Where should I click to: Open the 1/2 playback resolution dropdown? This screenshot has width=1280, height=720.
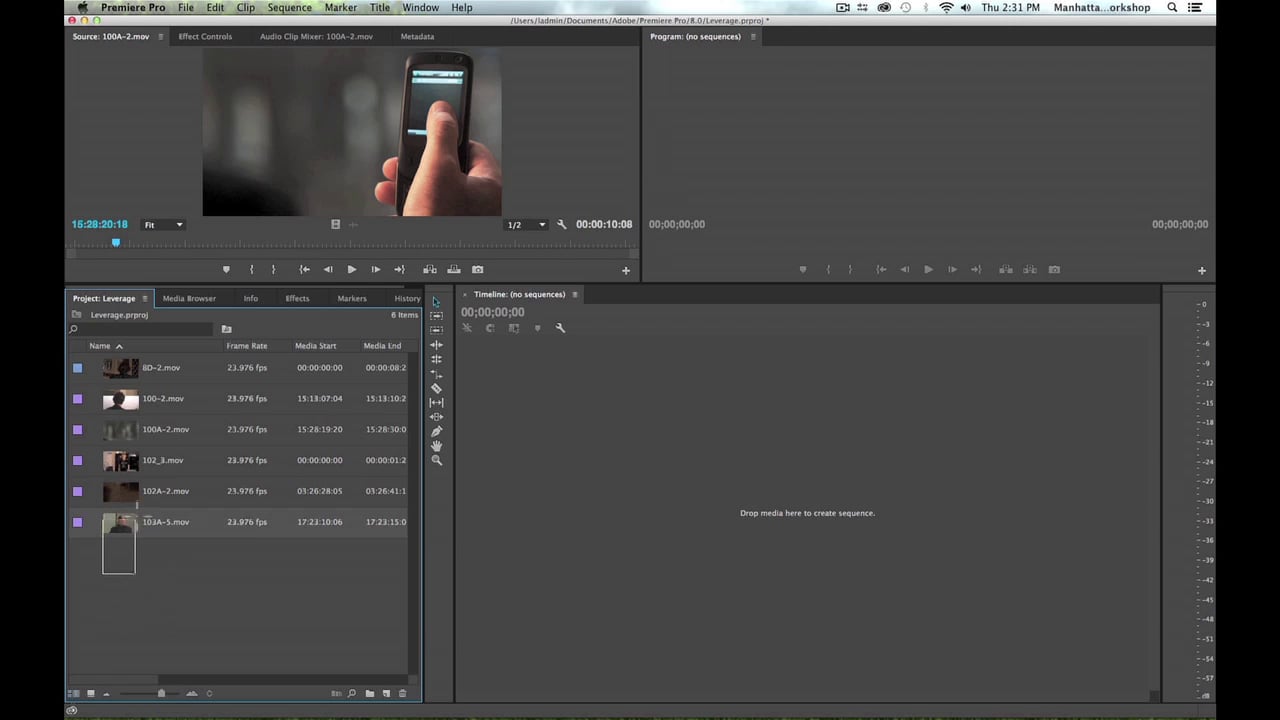(x=527, y=225)
